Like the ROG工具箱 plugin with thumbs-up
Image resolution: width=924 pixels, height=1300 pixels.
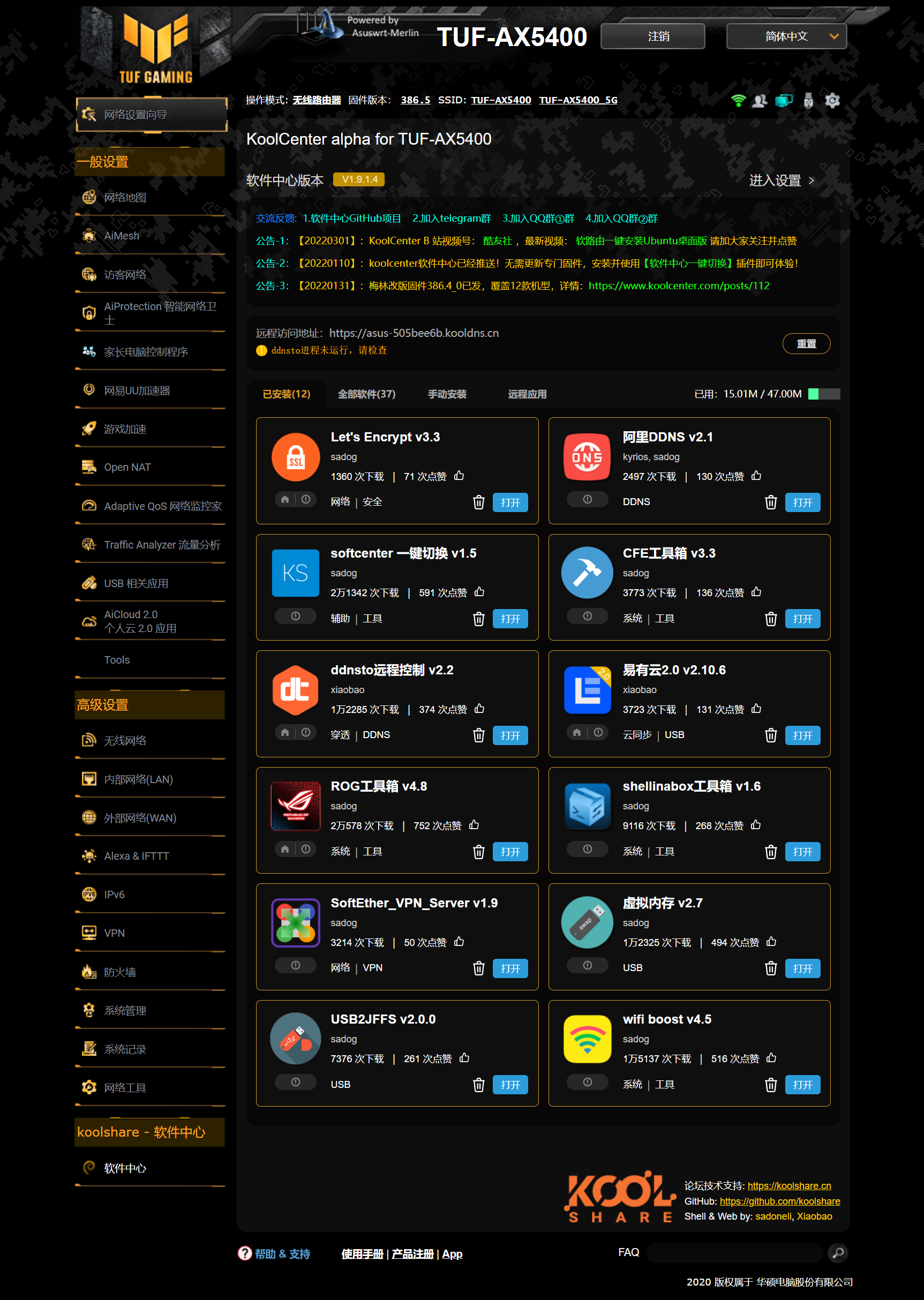(474, 825)
